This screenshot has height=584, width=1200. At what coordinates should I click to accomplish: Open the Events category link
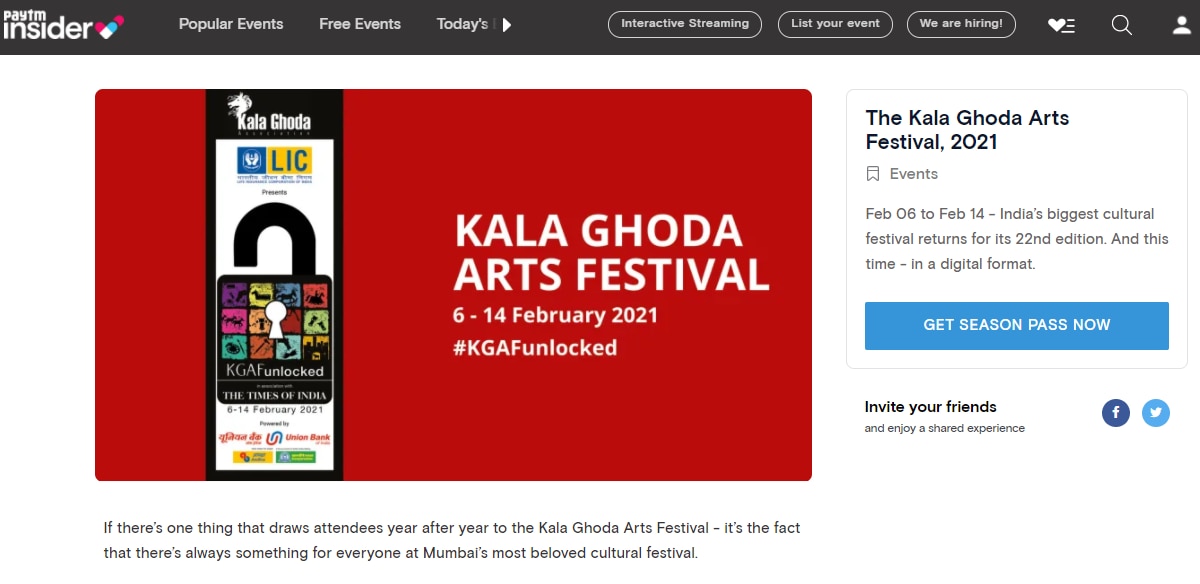(914, 174)
